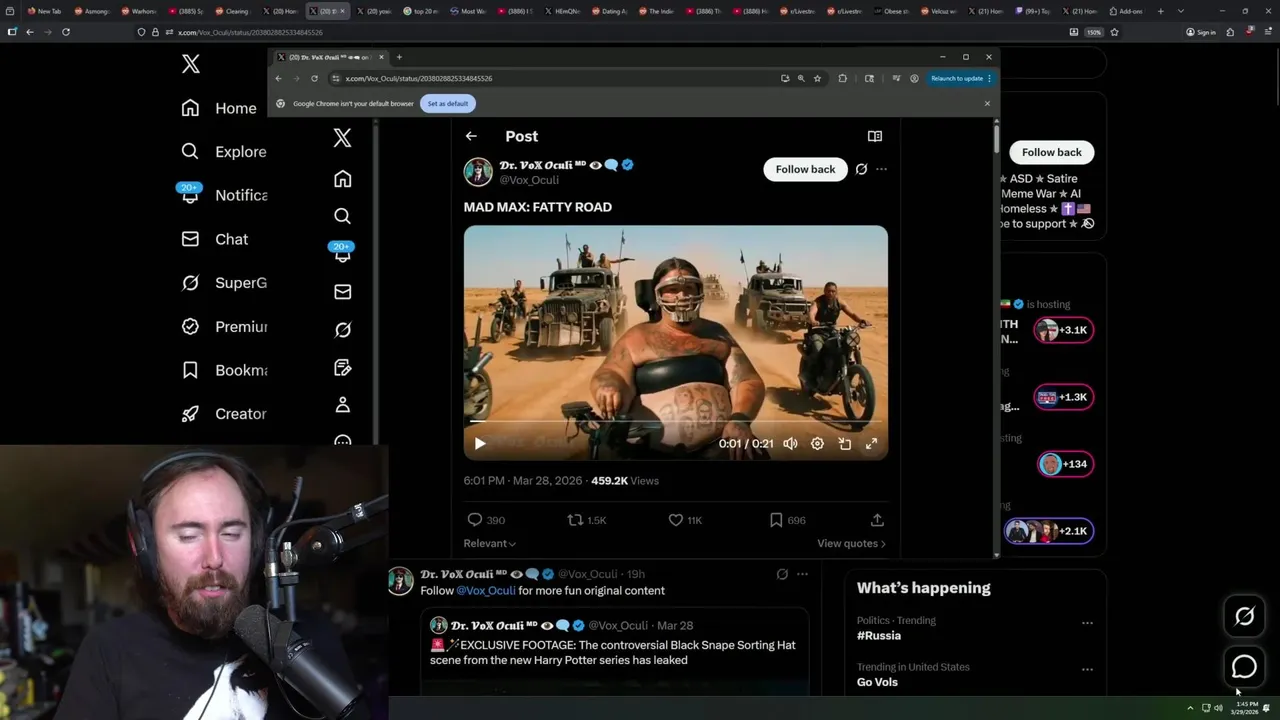Open Bookmarks item in background X sidebar
The width and height of the screenshot is (1280, 720).
tap(224, 370)
